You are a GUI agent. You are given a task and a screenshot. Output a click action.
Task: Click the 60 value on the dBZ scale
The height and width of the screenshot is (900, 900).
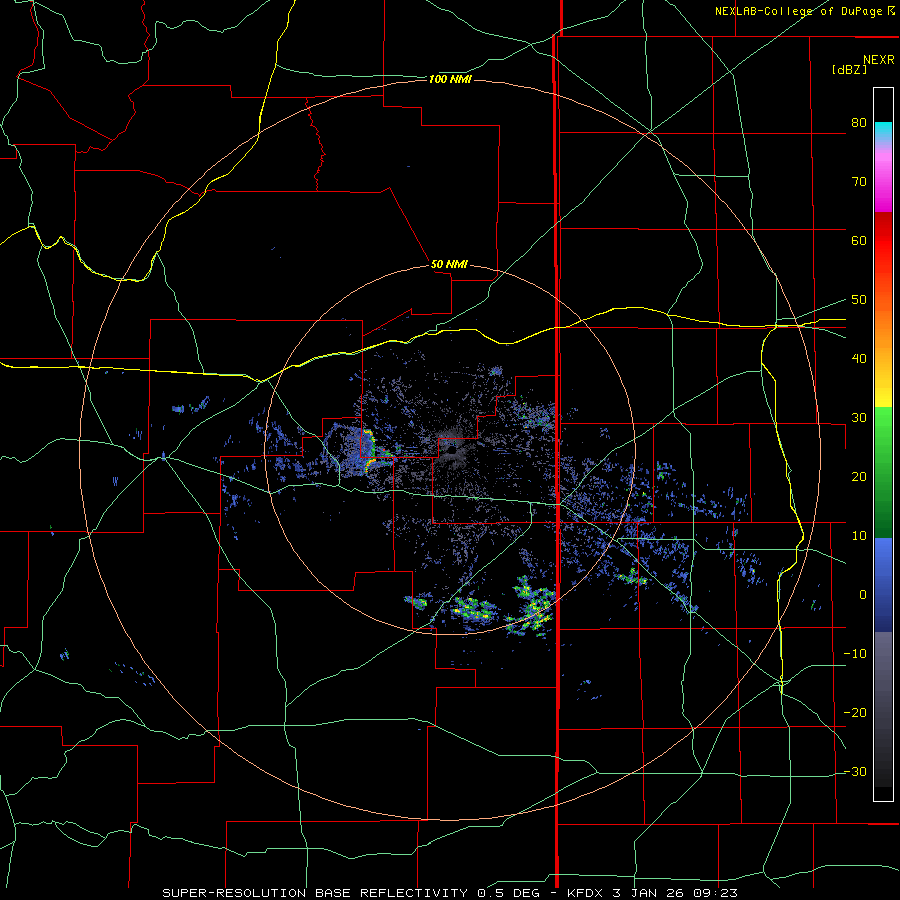click(x=859, y=240)
